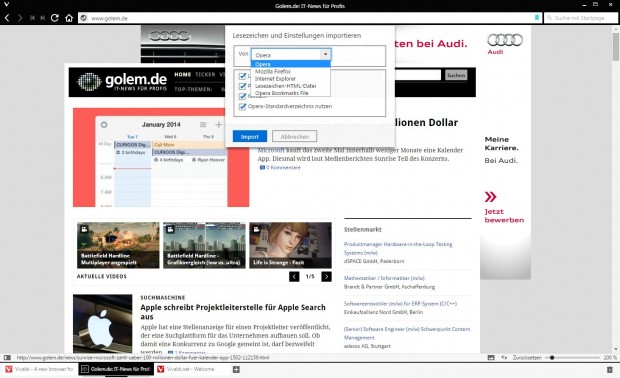Select Opera Bookmarks File option
The image size is (620, 378).
tap(291, 93)
